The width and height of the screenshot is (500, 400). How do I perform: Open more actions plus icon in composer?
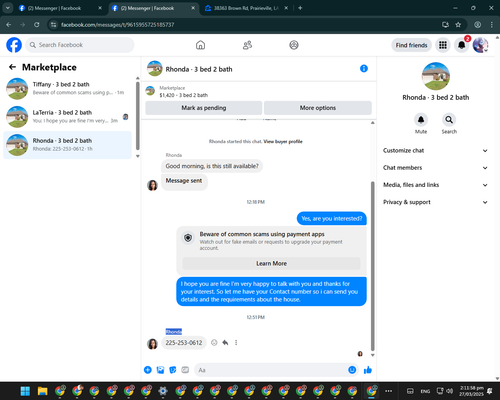[148, 370]
